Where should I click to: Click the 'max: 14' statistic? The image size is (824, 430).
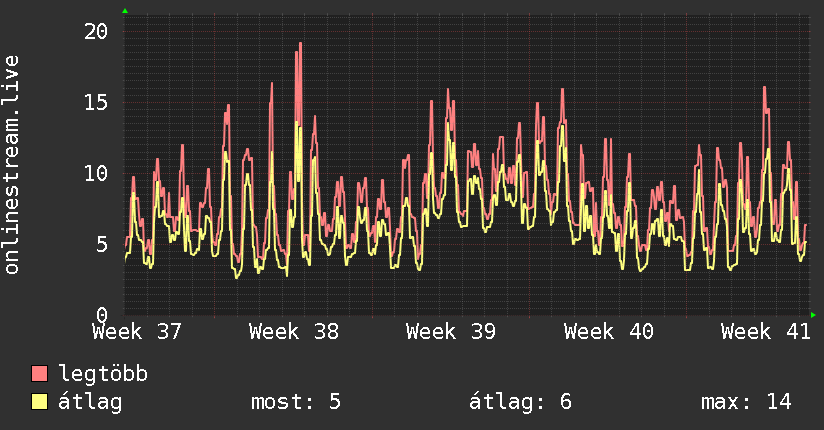point(746,402)
